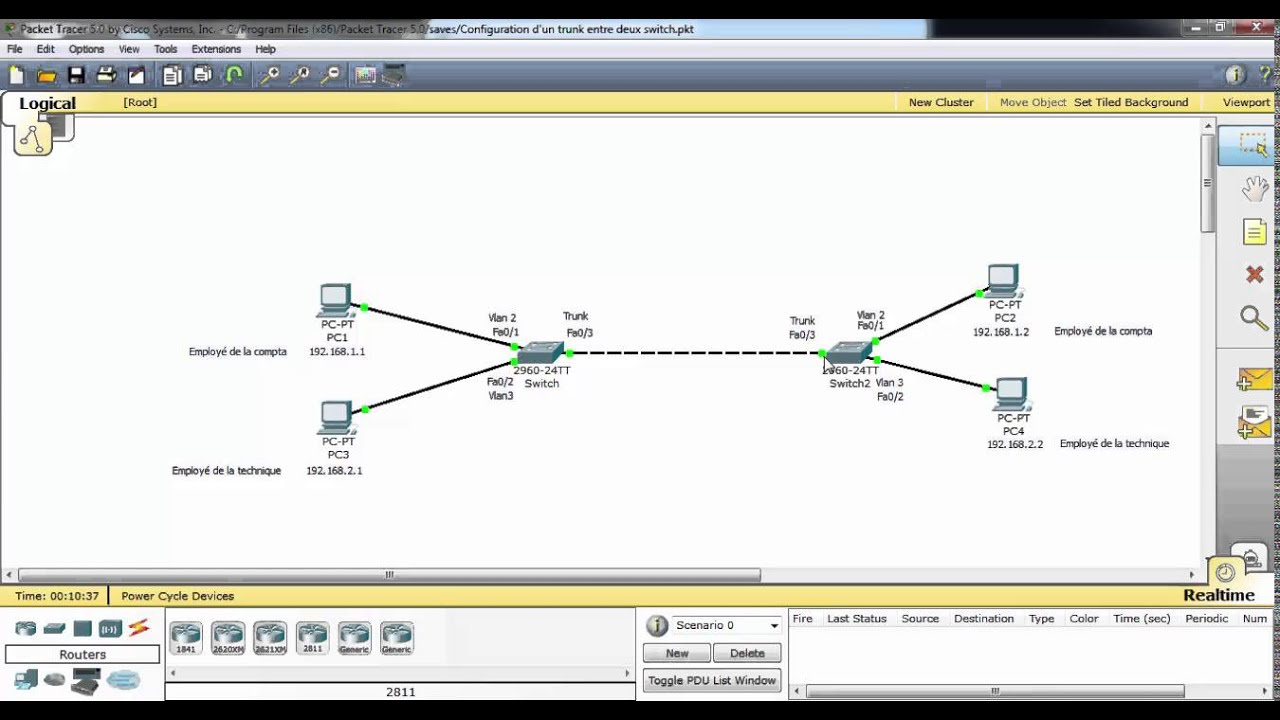1280x720 pixels.
Task: Open the File menu
Action: point(14,49)
